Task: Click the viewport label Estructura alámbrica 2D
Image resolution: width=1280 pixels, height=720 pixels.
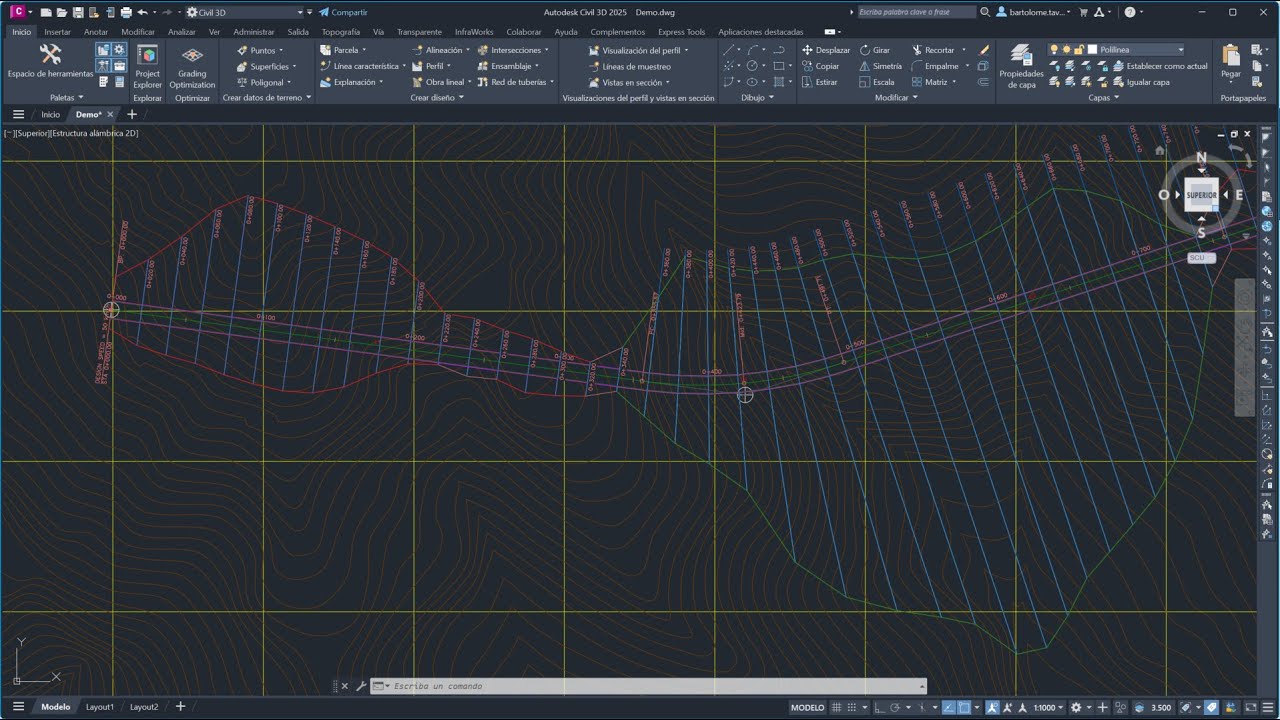Action: click(x=94, y=133)
